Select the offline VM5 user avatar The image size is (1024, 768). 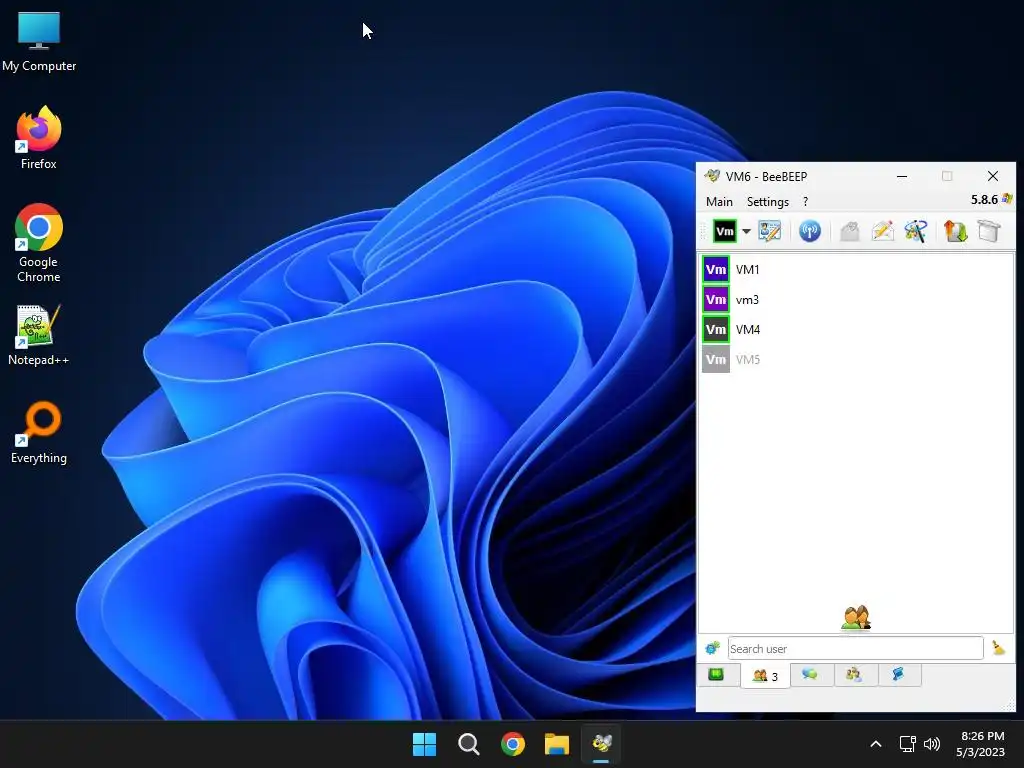pyautogui.click(x=716, y=360)
